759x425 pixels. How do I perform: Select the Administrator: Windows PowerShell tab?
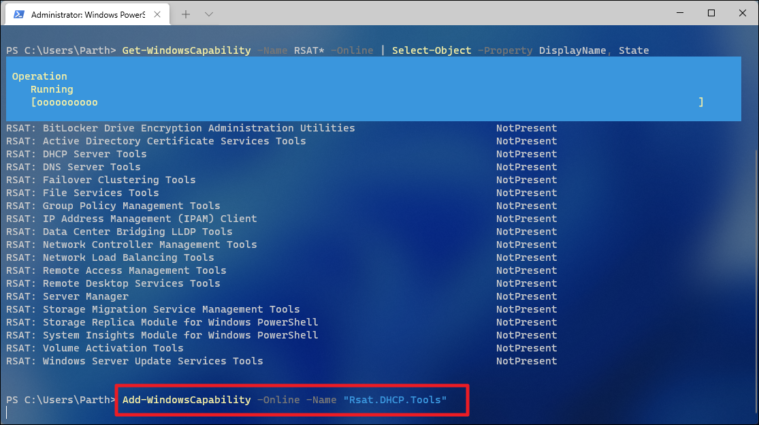click(x=88, y=15)
